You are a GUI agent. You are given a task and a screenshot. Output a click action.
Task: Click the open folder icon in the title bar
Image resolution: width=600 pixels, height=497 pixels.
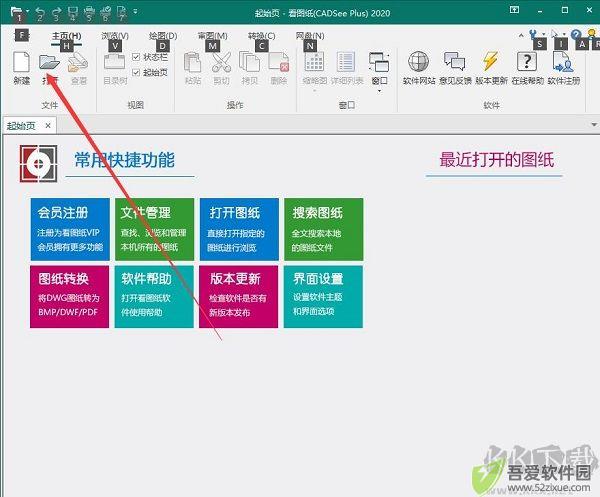coord(16,12)
